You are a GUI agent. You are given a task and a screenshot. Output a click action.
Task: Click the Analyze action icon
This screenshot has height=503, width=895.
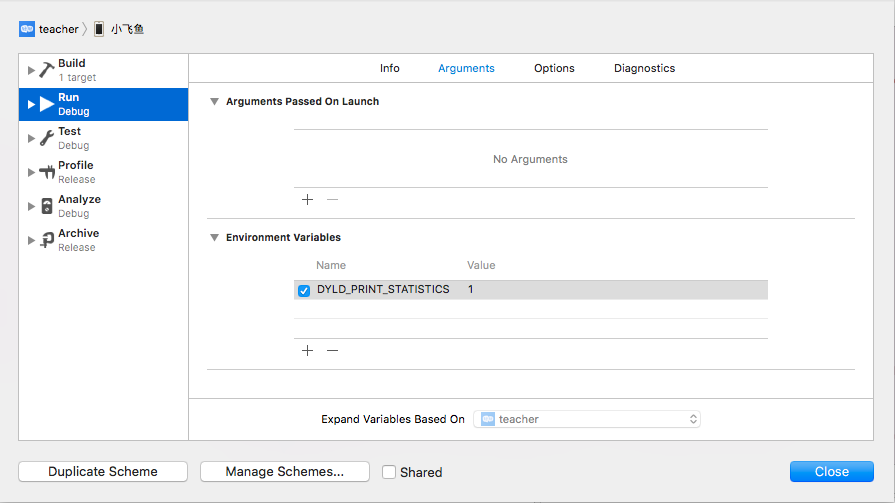(x=47, y=206)
